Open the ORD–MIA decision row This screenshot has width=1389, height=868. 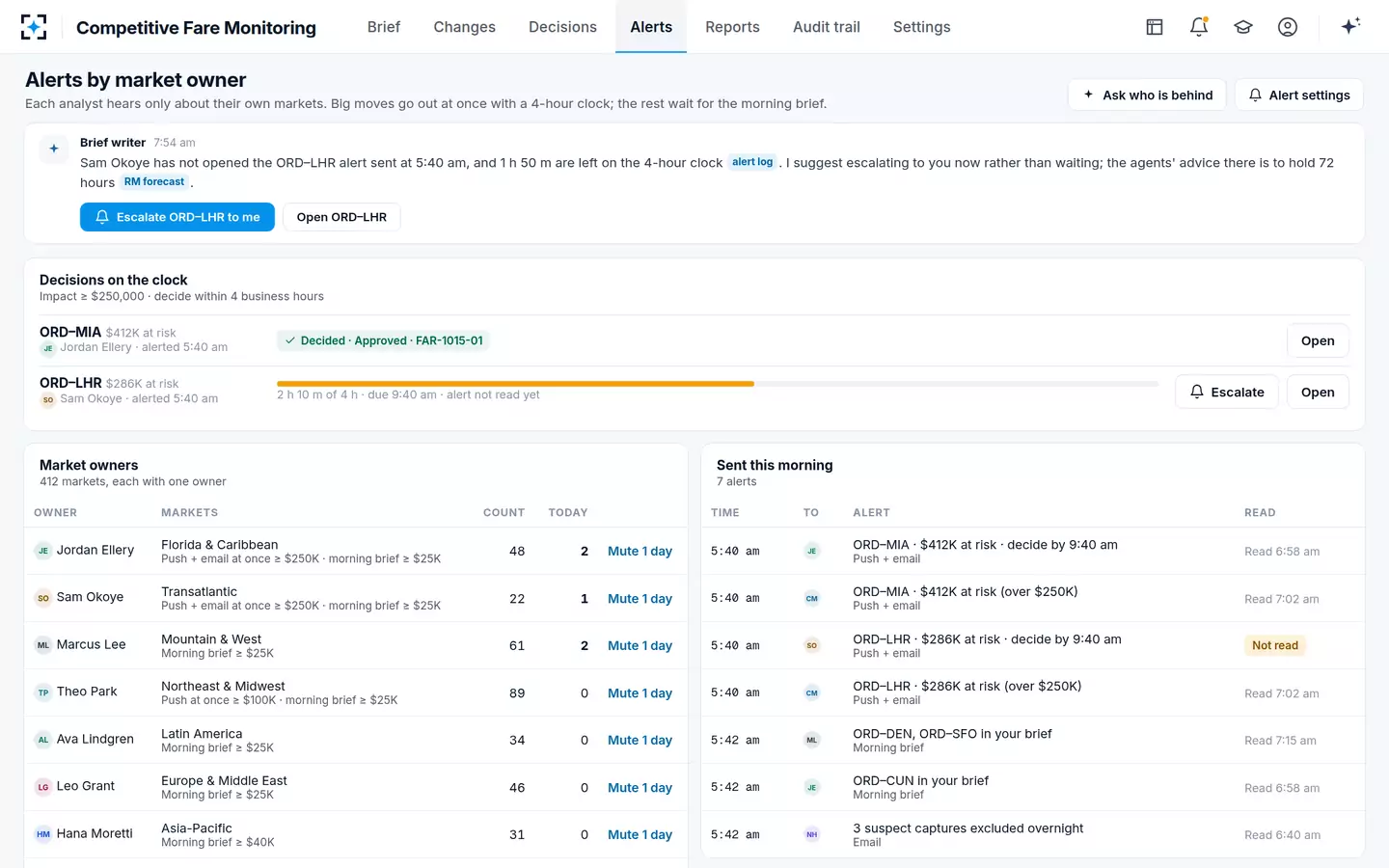tap(1318, 340)
